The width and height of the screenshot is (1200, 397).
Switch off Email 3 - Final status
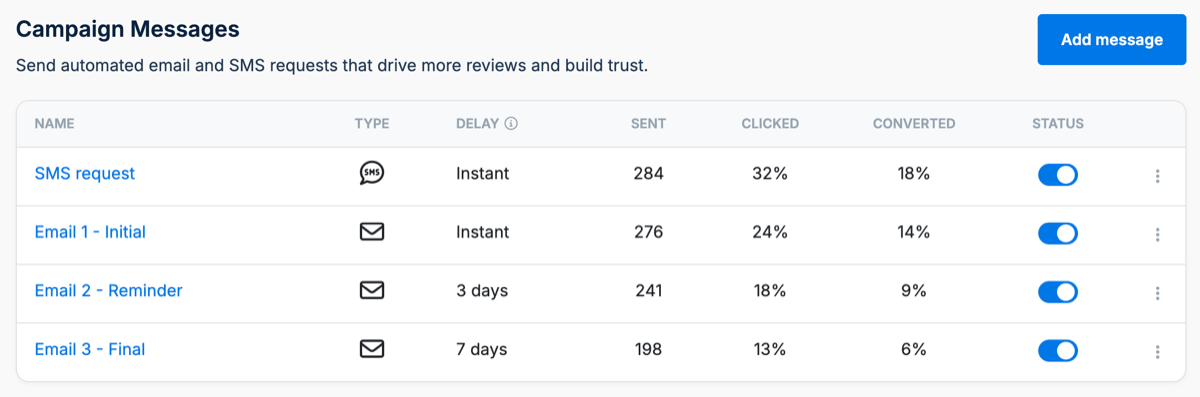click(1058, 350)
